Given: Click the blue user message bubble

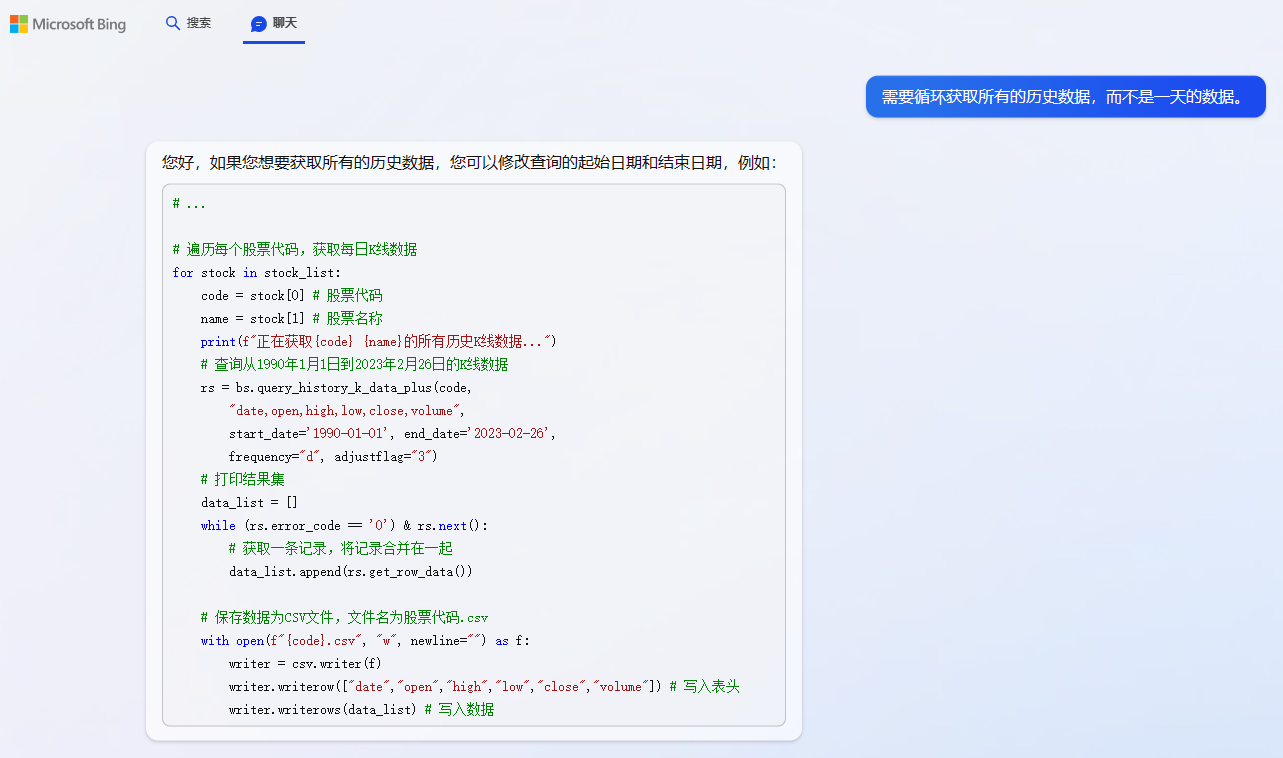Looking at the screenshot, I should 1065,96.
